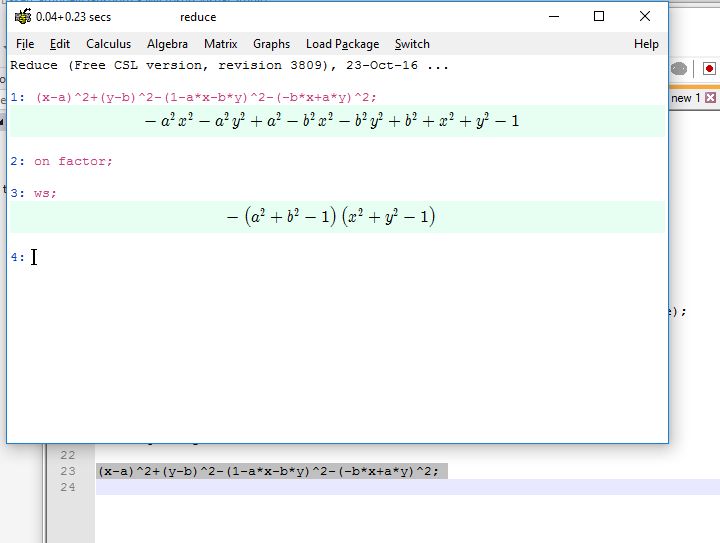This screenshot has height=543, width=720.
Task: Click the expanded polynomial output
Action: 332,121
